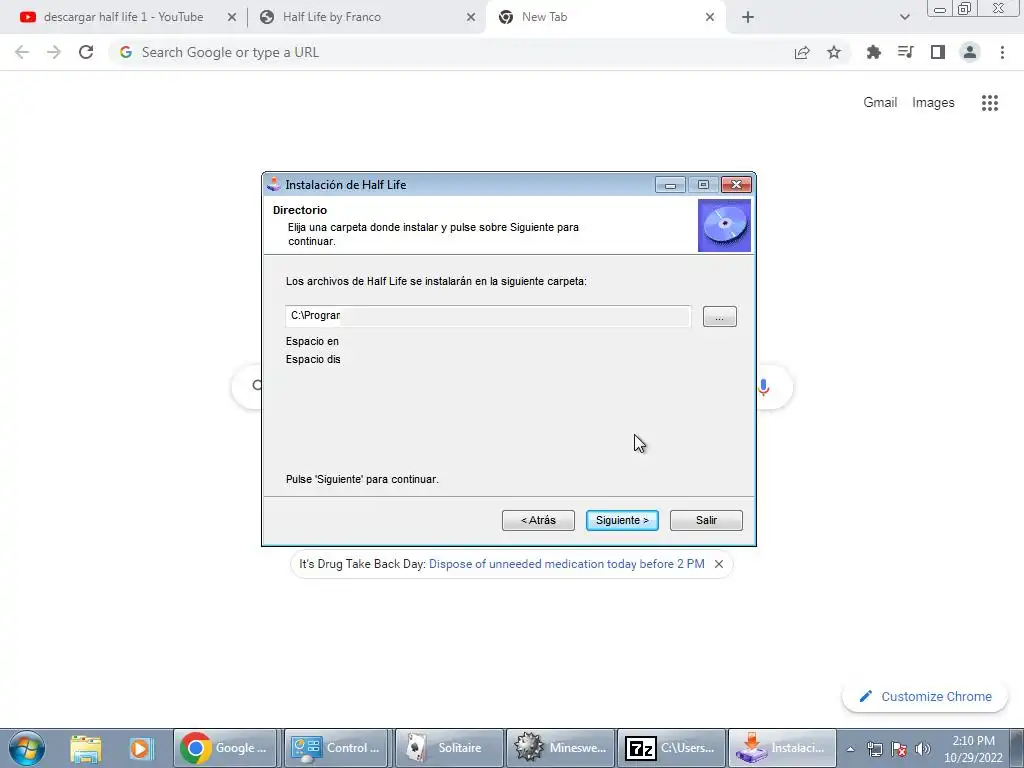This screenshot has height=768, width=1024.
Task: Close the Half Life by Franco tab
Action: 471,18
